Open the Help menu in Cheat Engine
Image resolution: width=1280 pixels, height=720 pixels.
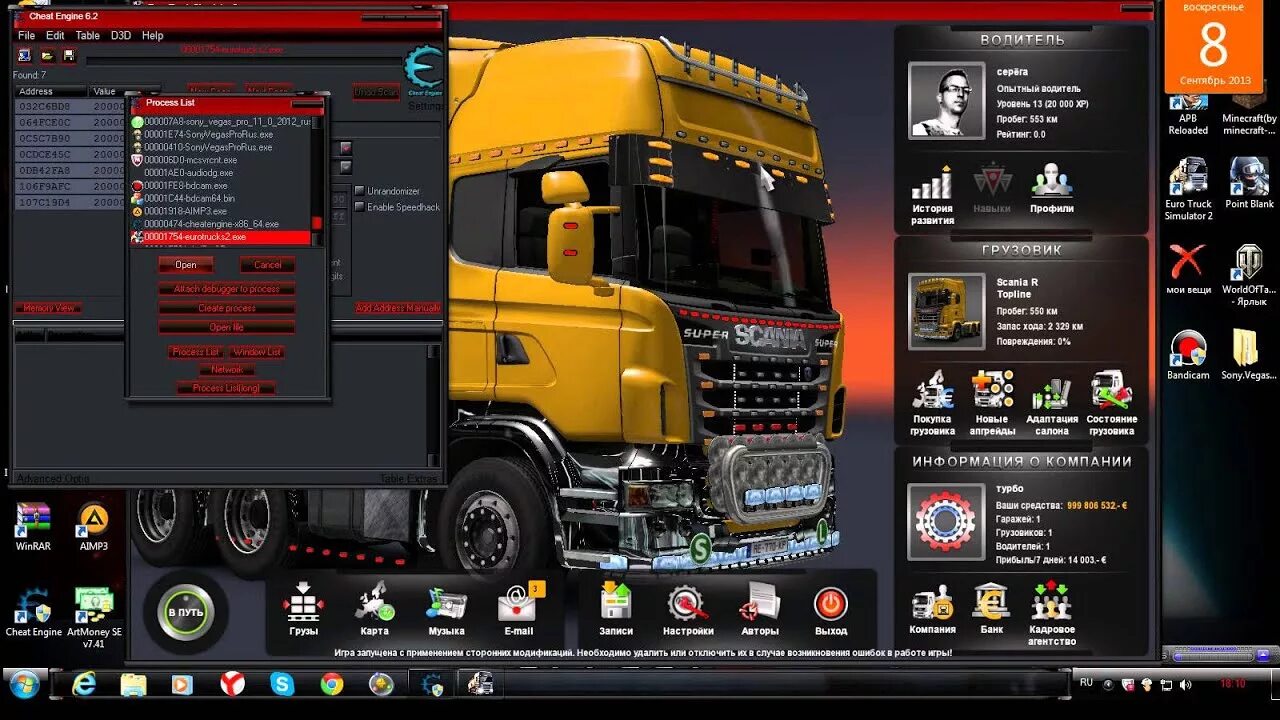[152, 35]
